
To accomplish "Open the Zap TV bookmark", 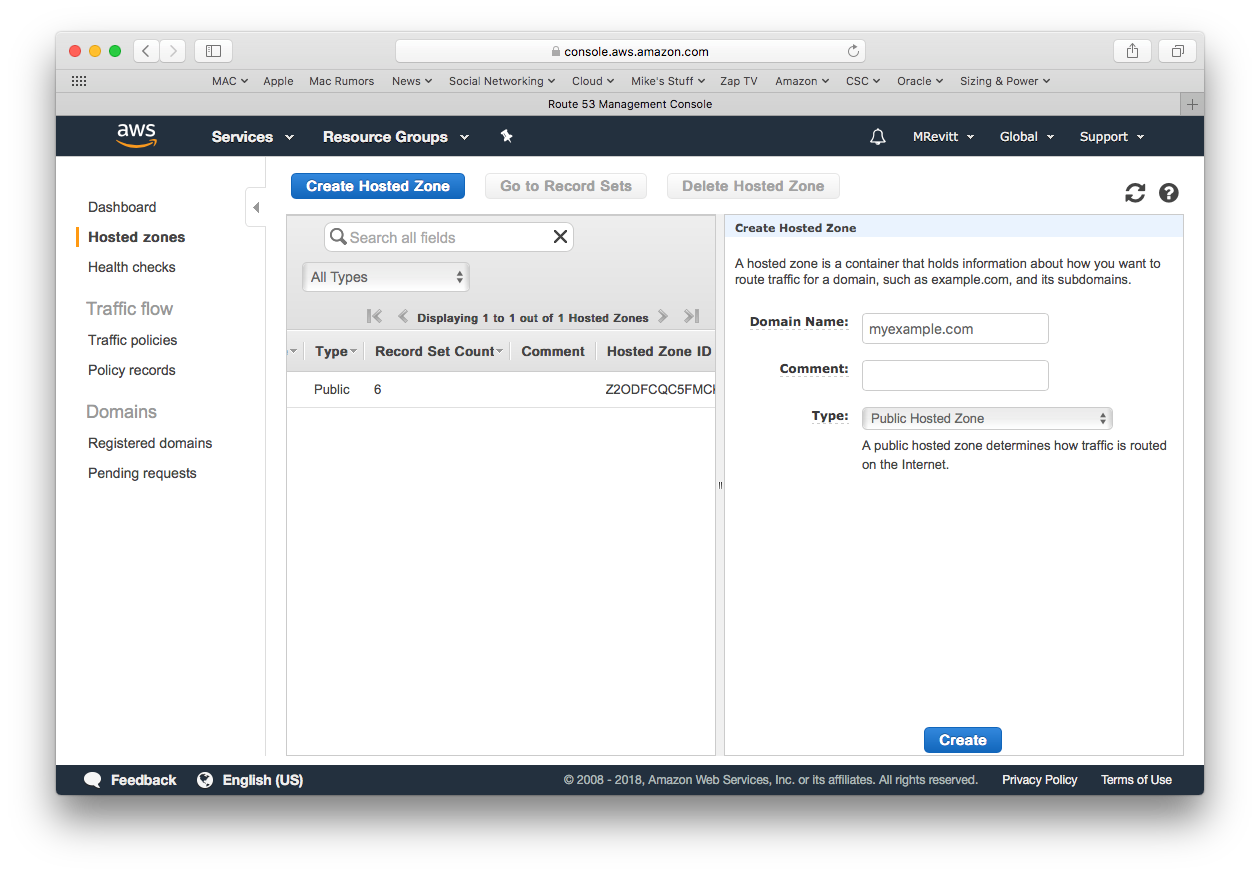I will [739, 81].
